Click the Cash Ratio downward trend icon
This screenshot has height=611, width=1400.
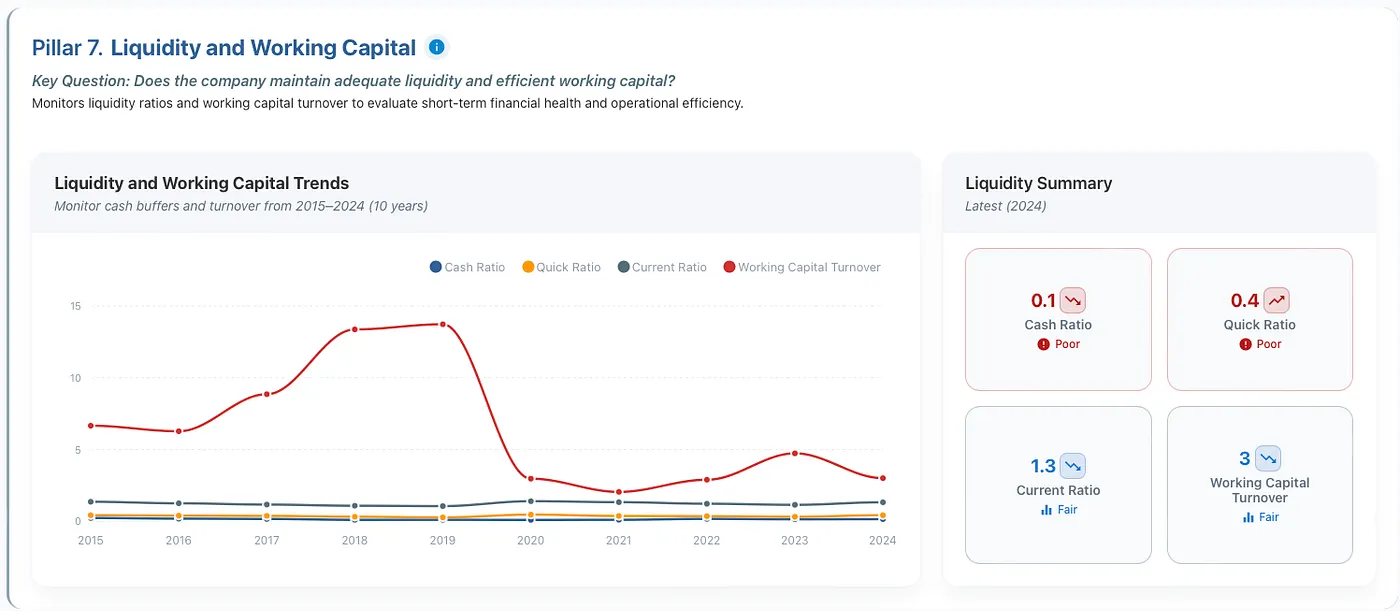pos(1073,300)
